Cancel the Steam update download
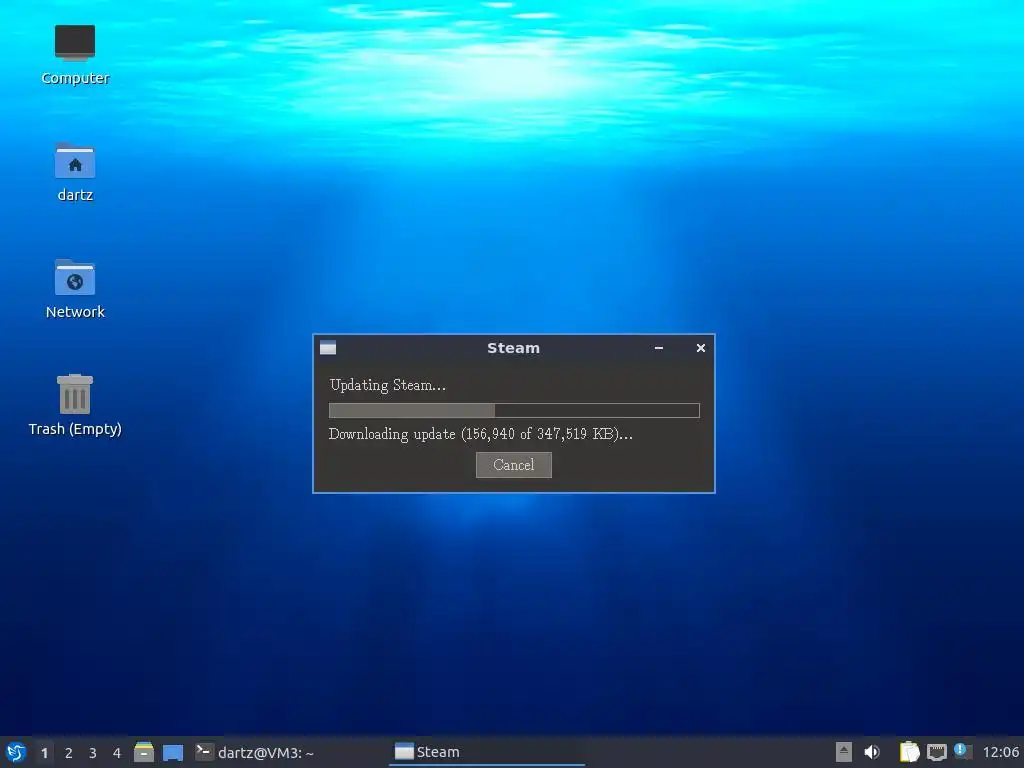This screenshot has width=1024, height=768. [513, 465]
